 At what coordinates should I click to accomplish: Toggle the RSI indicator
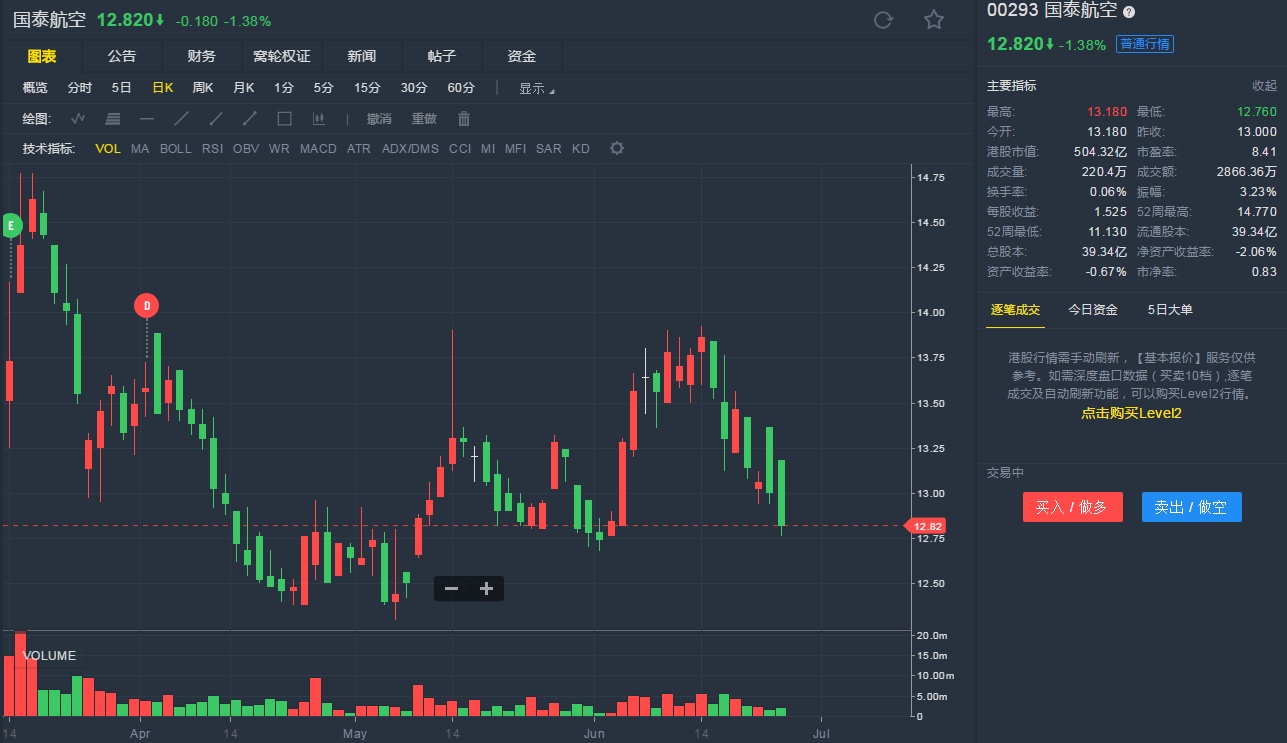tap(212, 149)
